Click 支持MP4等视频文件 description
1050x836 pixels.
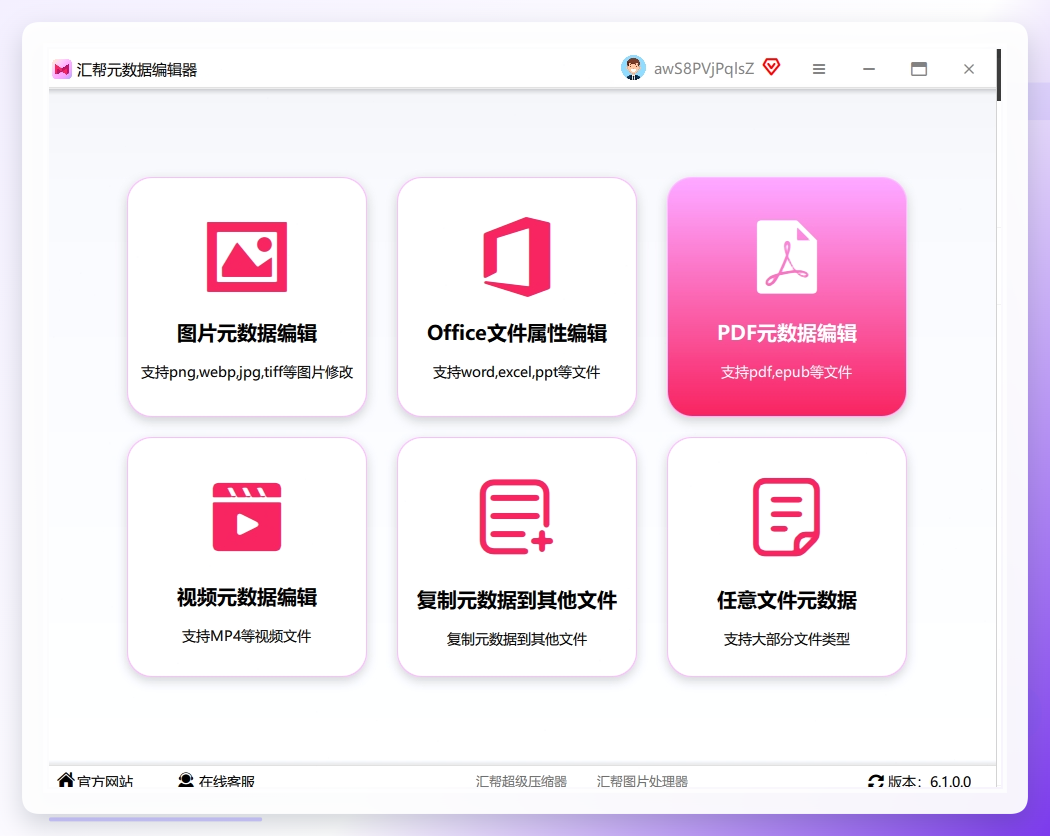246,636
